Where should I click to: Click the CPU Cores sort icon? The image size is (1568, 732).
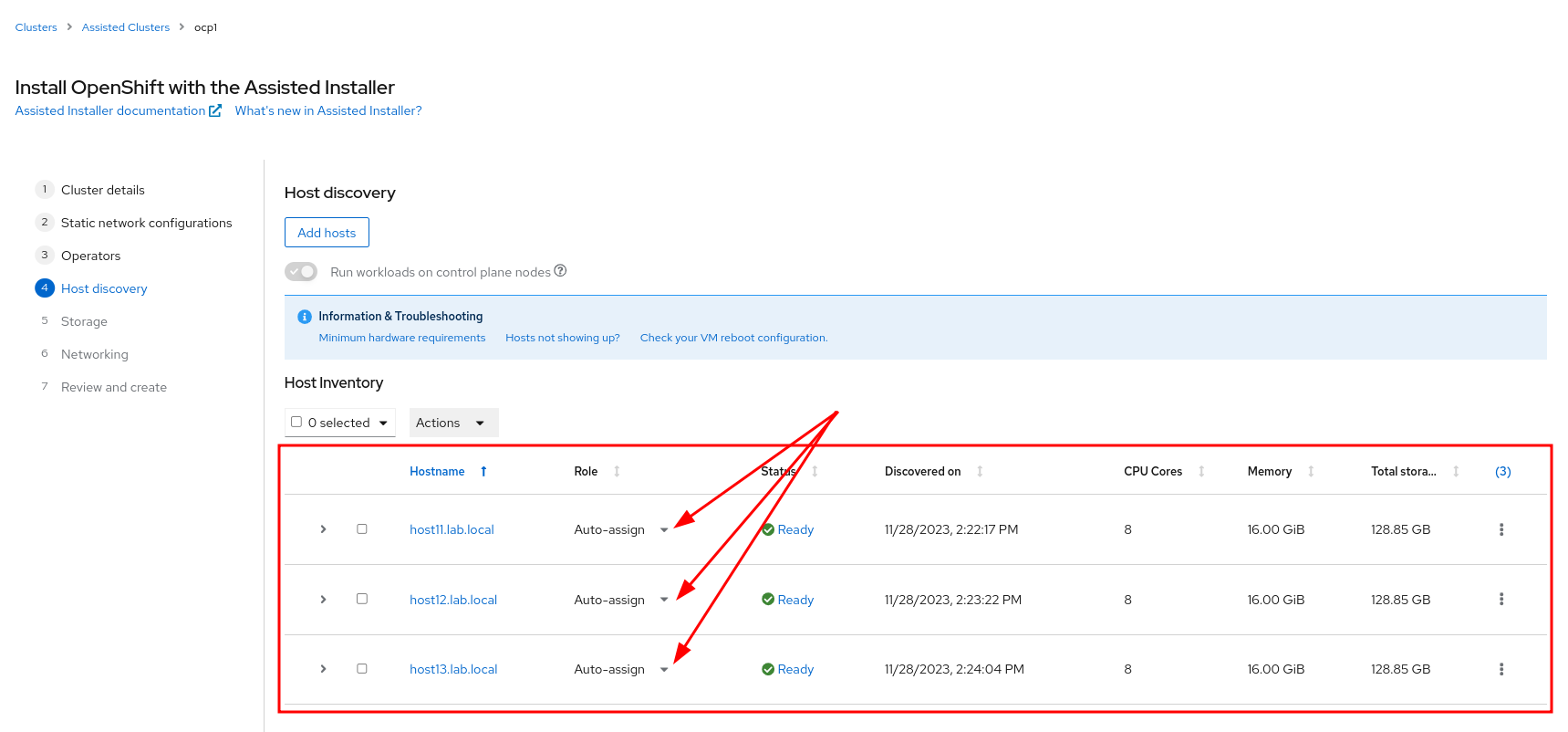1201,471
